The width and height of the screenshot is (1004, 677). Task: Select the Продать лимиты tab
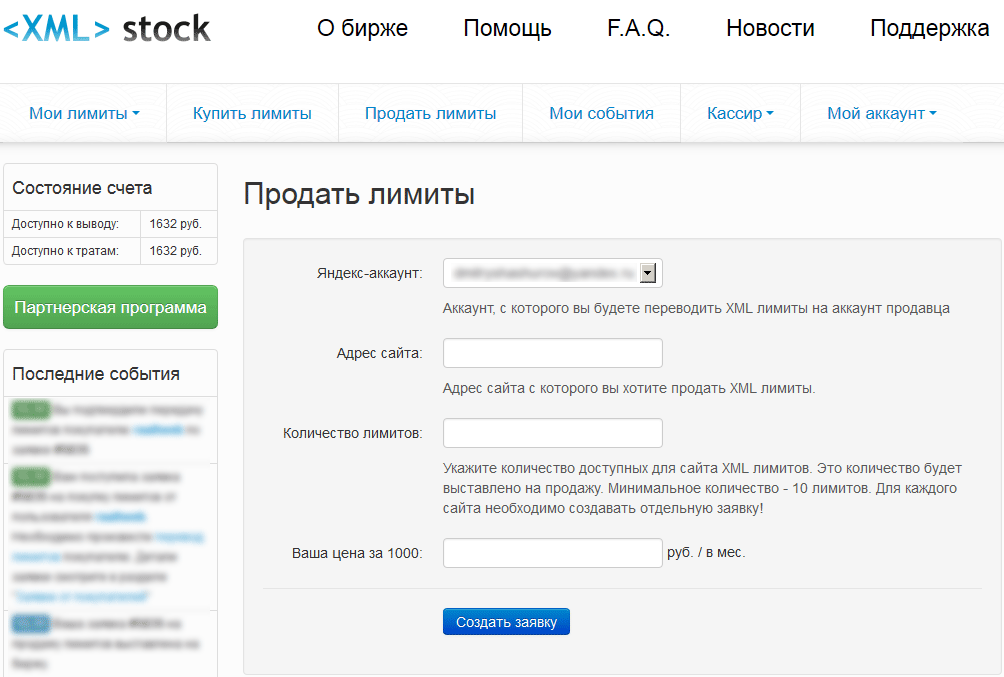[x=430, y=113]
